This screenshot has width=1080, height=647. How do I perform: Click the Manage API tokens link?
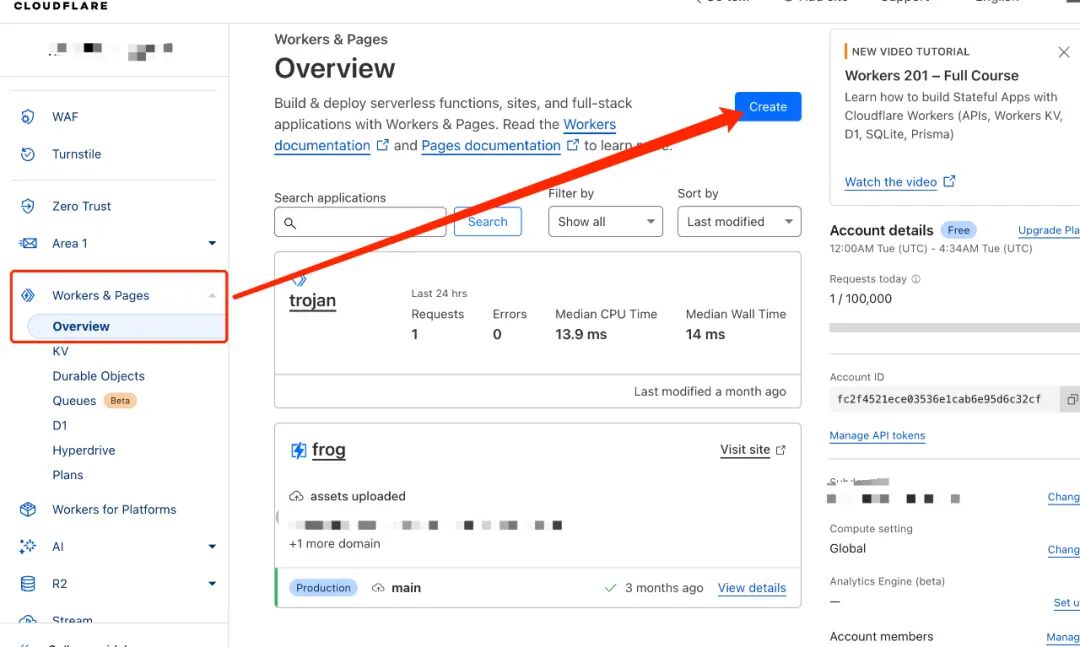click(877, 435)
